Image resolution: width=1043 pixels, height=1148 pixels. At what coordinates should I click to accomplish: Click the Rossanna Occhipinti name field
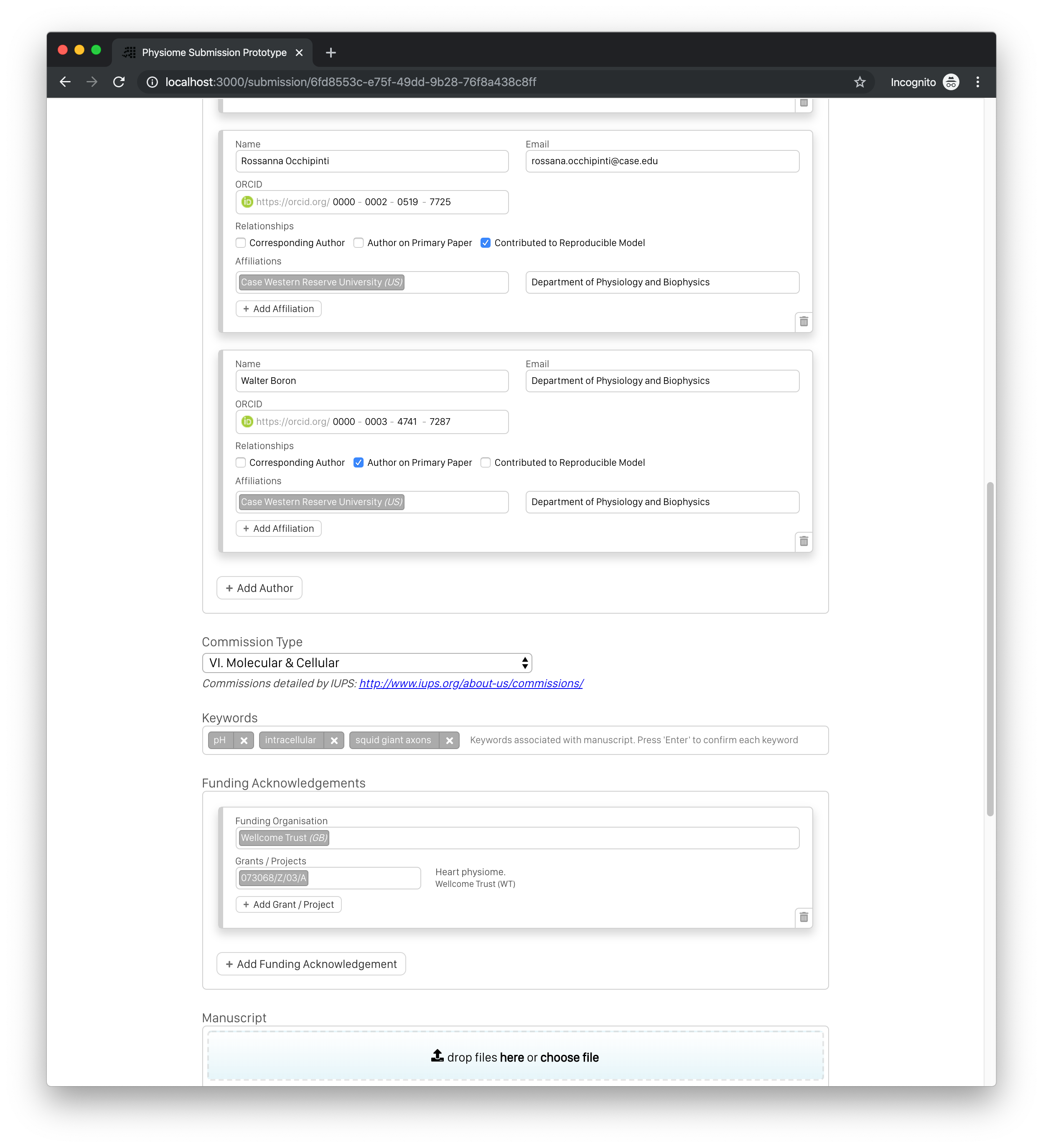pyautogui.click(x=372, y=161)
